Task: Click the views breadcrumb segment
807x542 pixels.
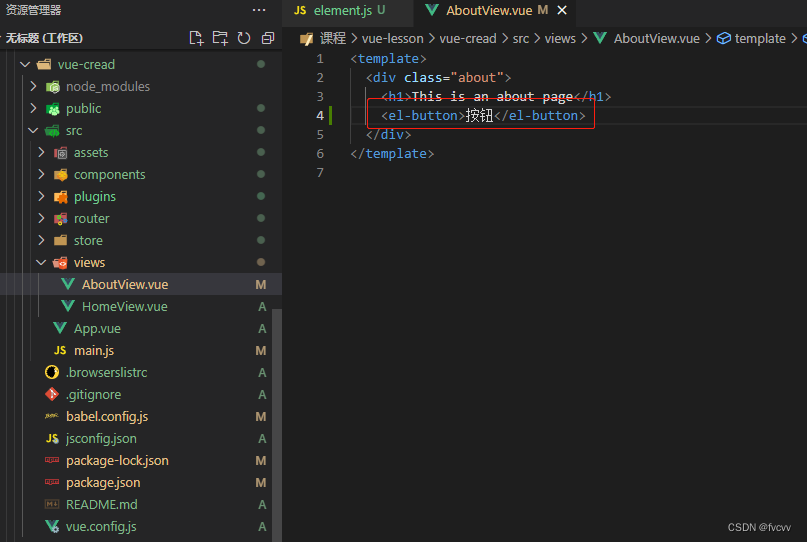Action: click(x=560, y=39)
